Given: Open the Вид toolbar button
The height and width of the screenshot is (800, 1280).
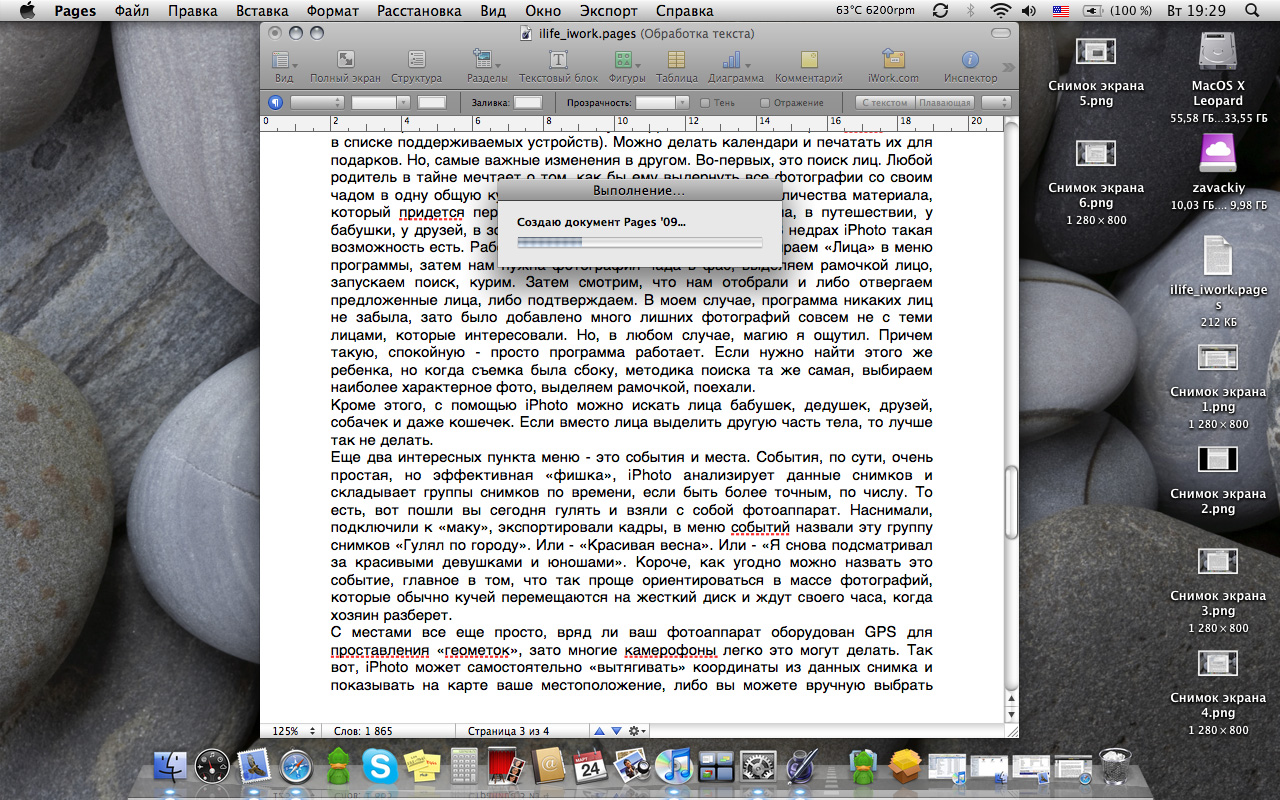Looking at the screenshot, I should 284,66.
